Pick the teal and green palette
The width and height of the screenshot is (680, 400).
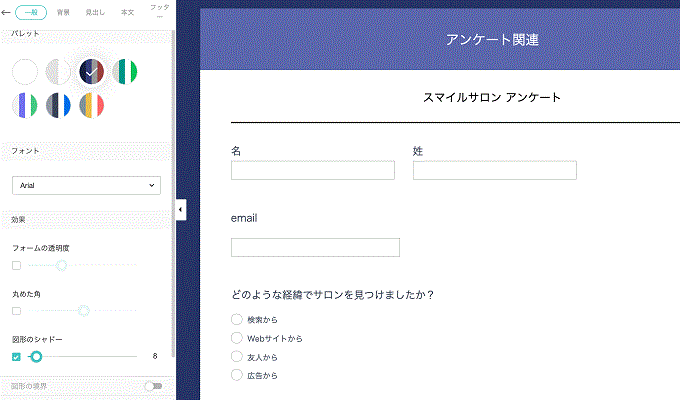[125, 72]
